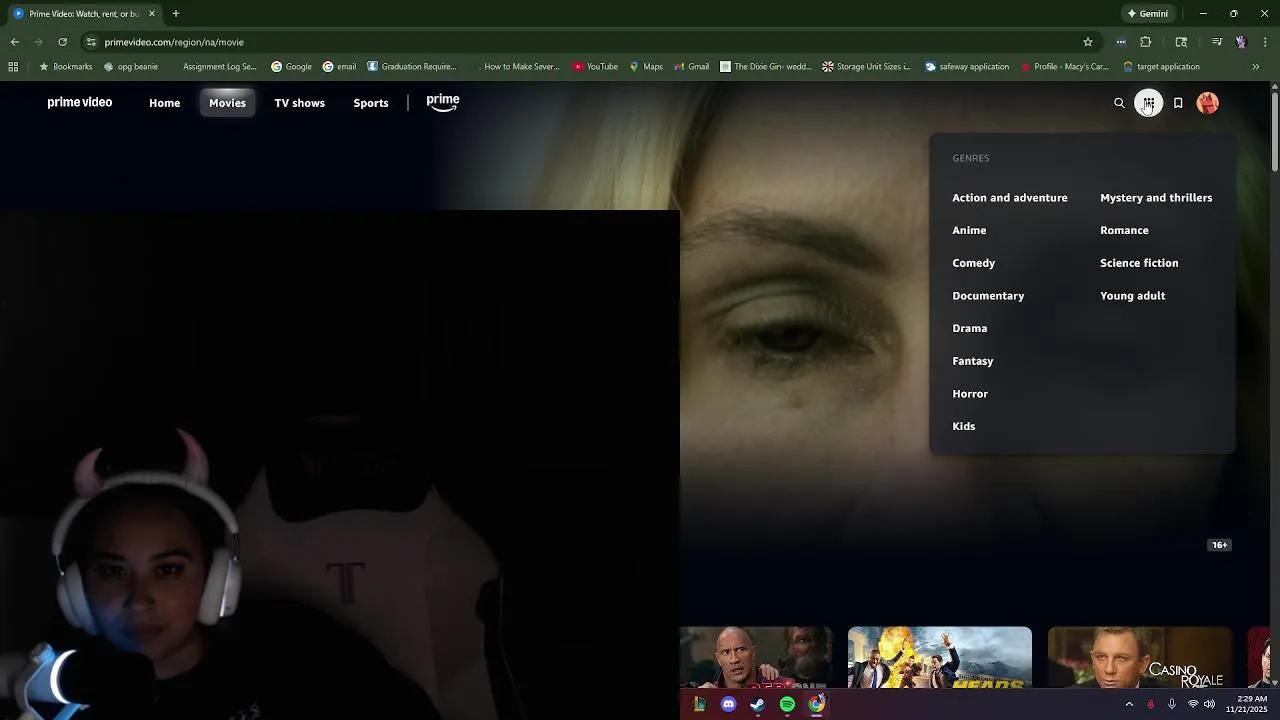Open the watchlist bookmark icon

tap(1178, 103)
